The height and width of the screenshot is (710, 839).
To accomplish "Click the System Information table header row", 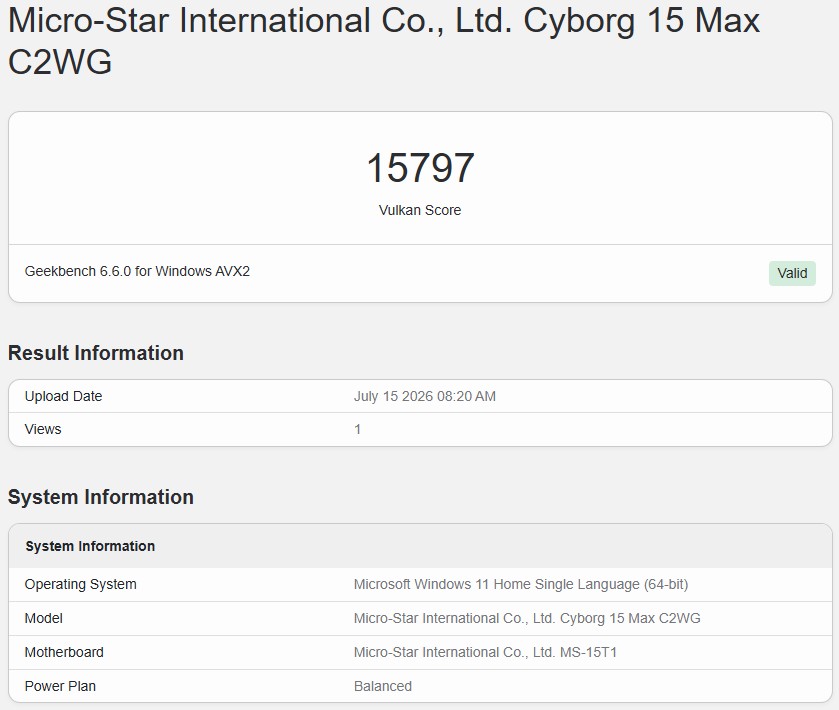I will tap(420, 546).
